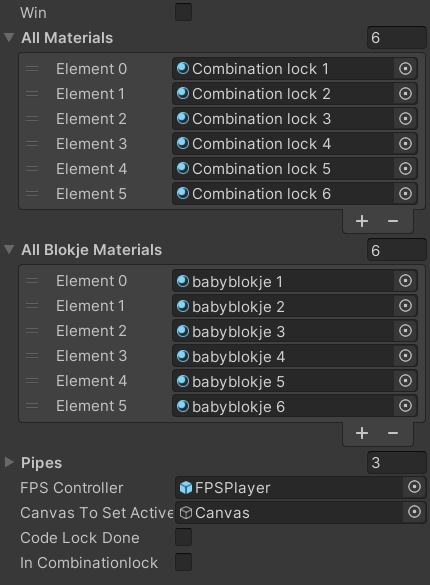
Task: Grab the drag handle of babyblokje Element 3
Action: (x=32, y=356)
